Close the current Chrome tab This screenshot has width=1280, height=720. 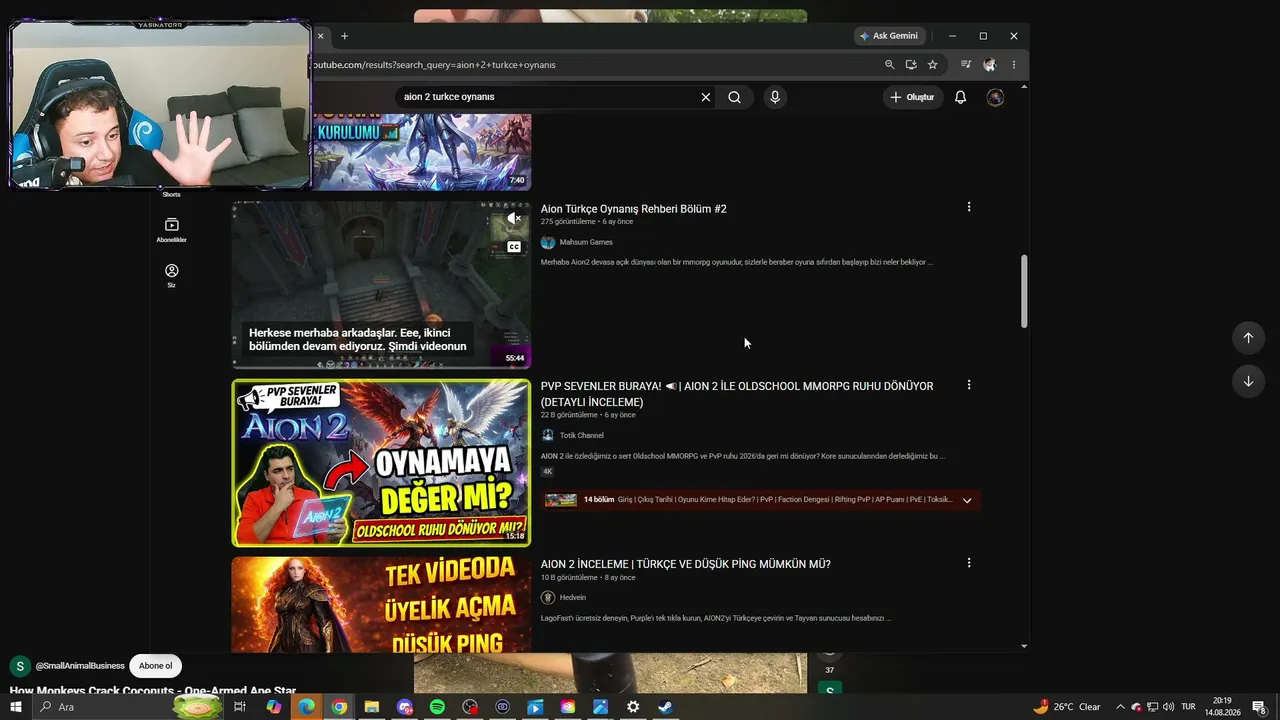(321, 36)
